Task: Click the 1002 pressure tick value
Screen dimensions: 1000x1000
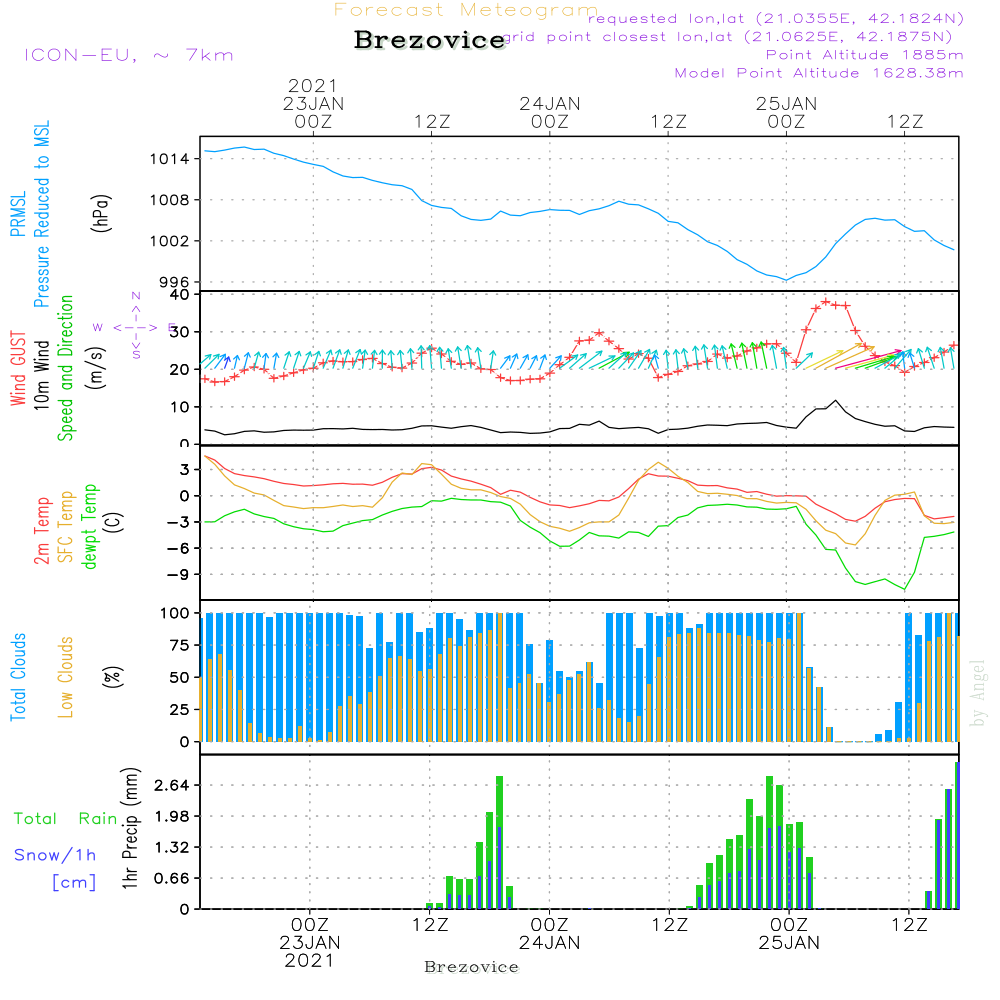Action: (x=170, y=241)
